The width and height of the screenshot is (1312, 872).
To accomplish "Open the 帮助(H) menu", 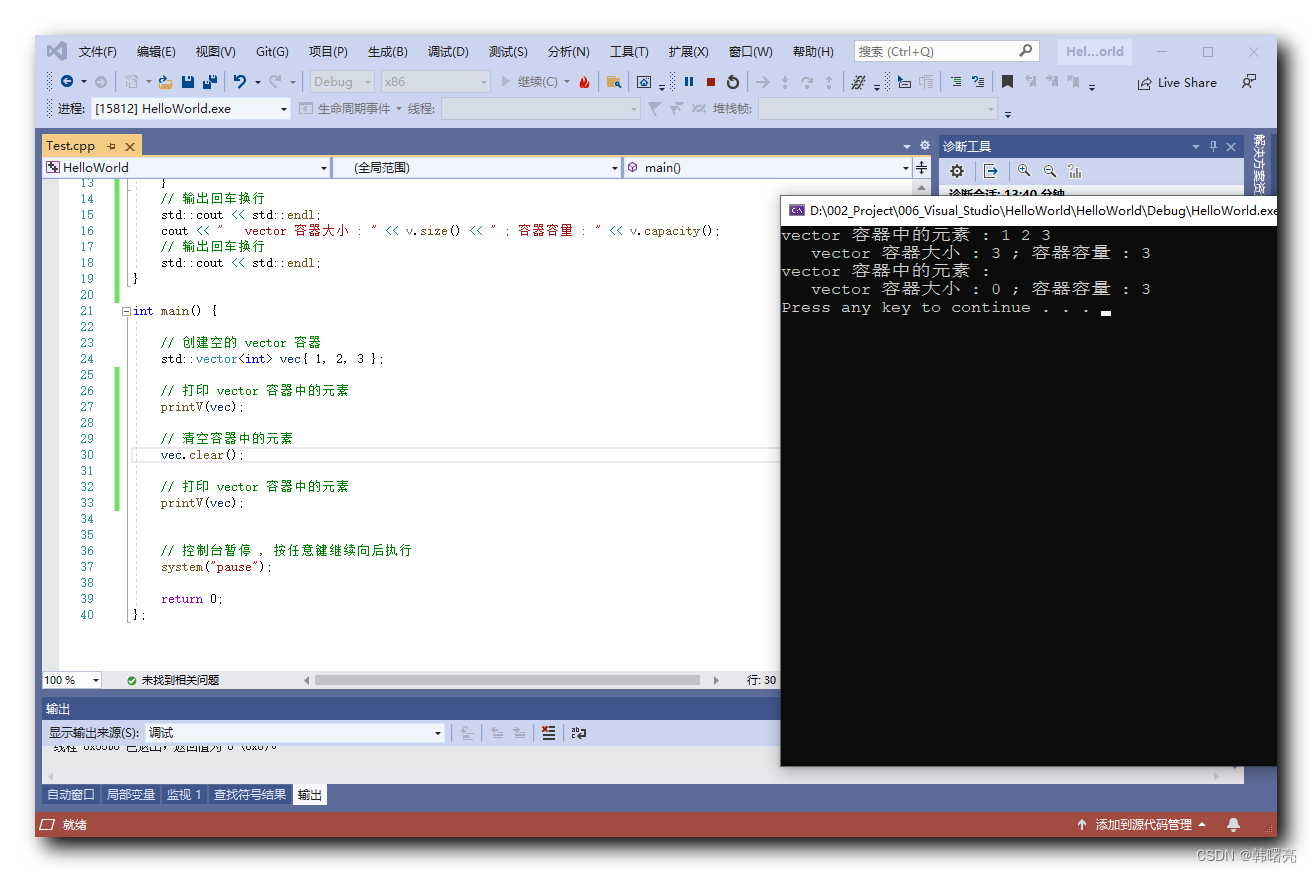I will [813, 52].
